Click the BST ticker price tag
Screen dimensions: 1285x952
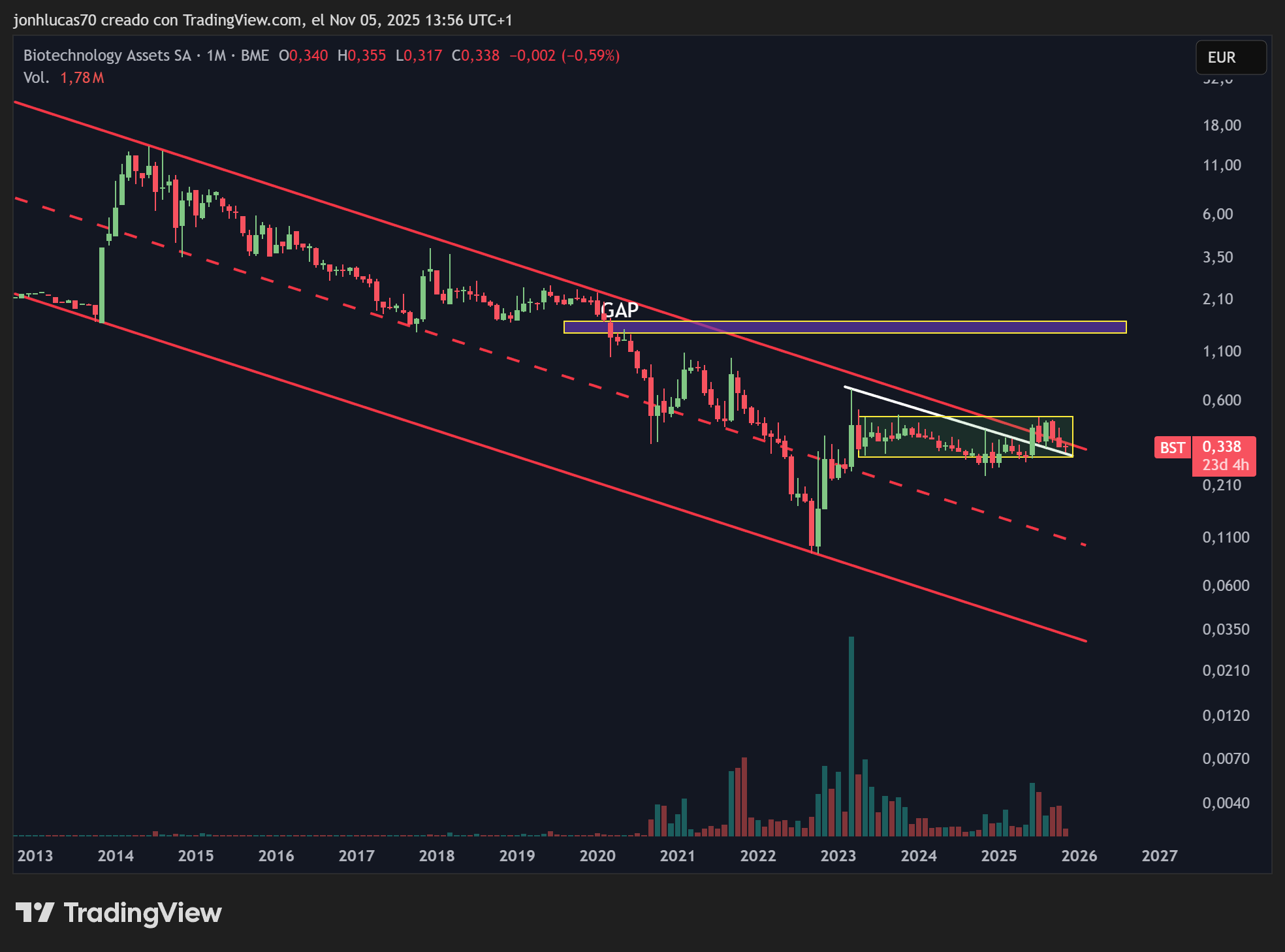point(1172,447)
